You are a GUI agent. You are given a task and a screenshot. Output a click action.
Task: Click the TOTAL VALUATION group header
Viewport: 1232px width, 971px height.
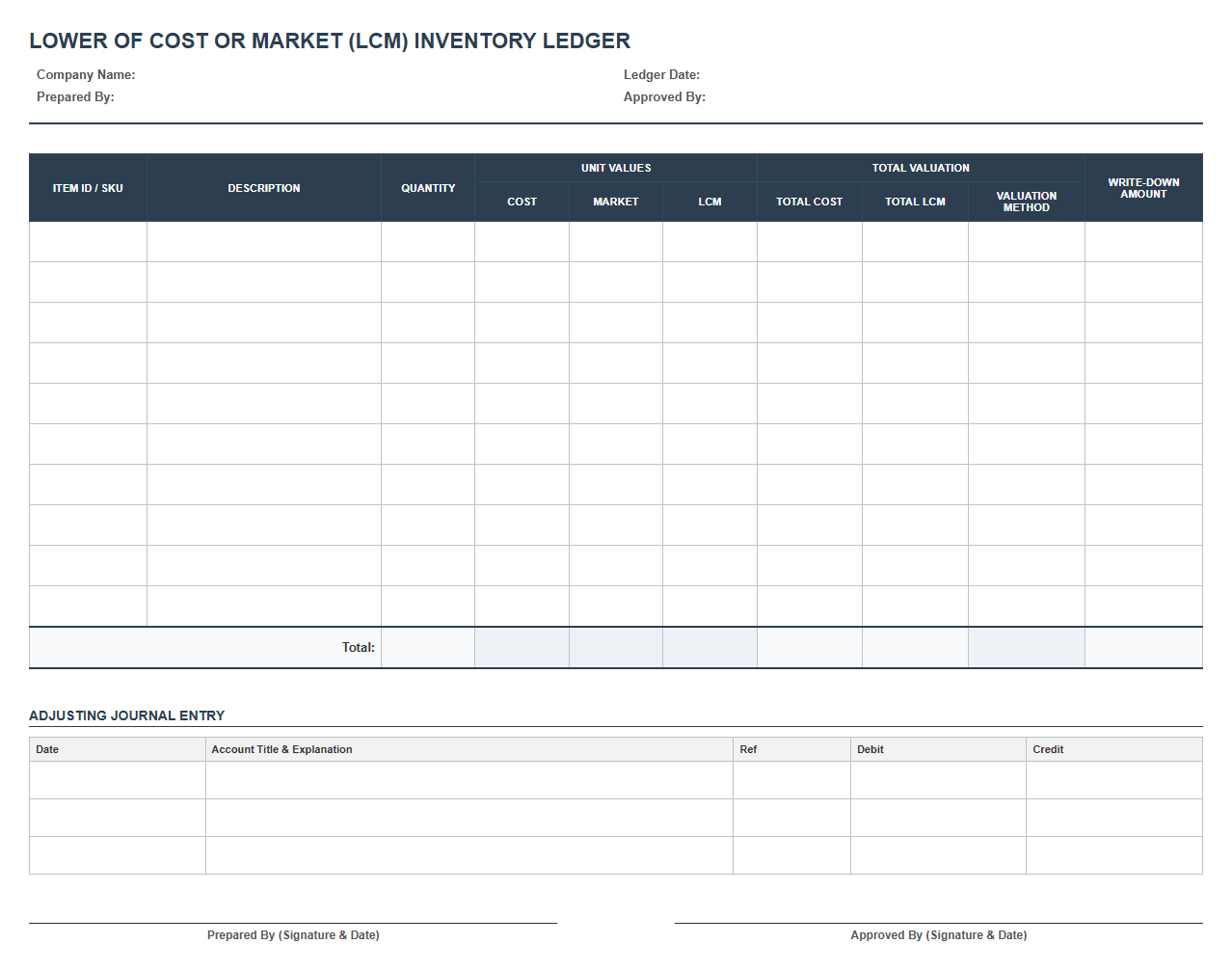tap(921, 168)
